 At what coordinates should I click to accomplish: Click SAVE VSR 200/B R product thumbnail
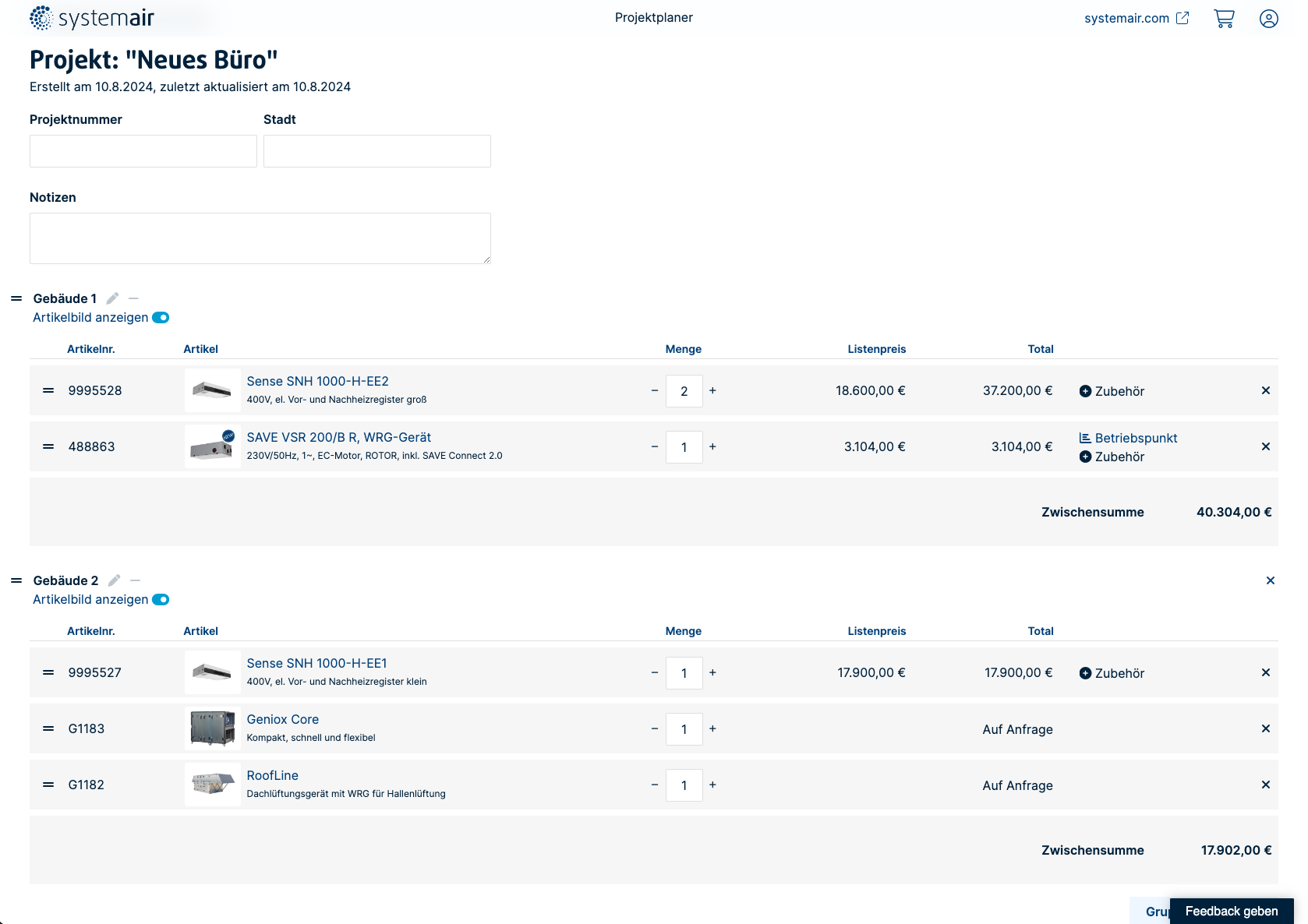coord(212,446)
